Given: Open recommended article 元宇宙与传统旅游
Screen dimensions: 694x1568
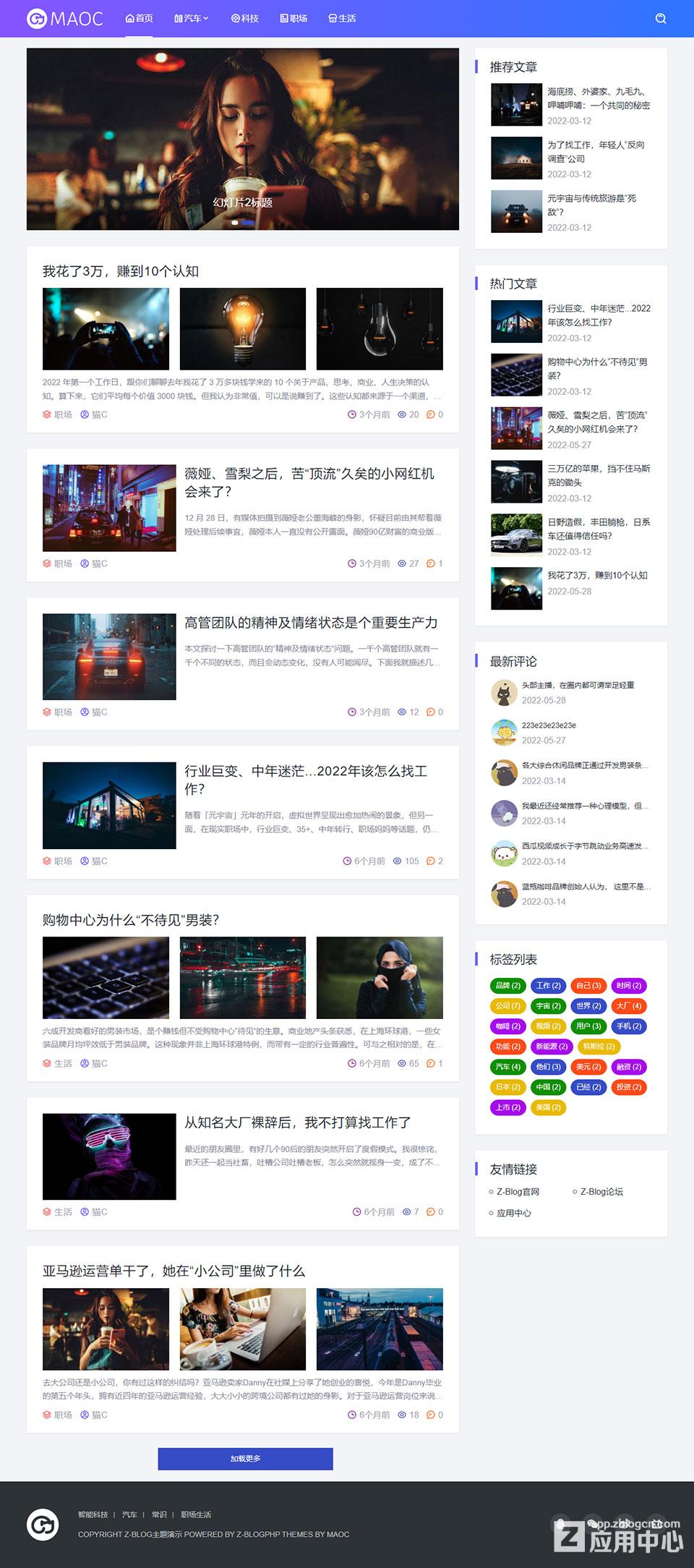Looking at the screenshot, I should click(591, 205).
